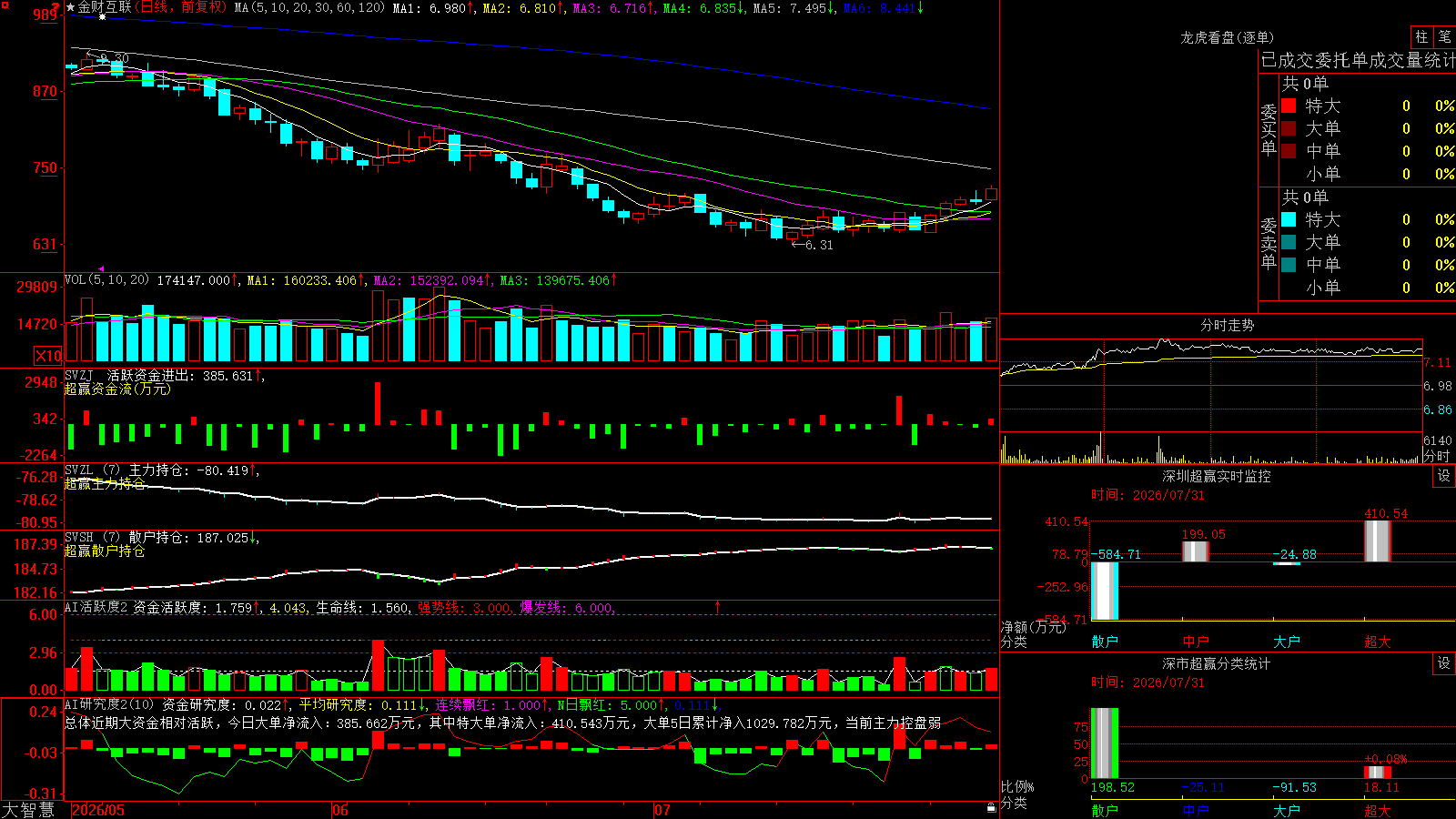Click the 2026/05 date marker on the time axis

coord(98,810)
